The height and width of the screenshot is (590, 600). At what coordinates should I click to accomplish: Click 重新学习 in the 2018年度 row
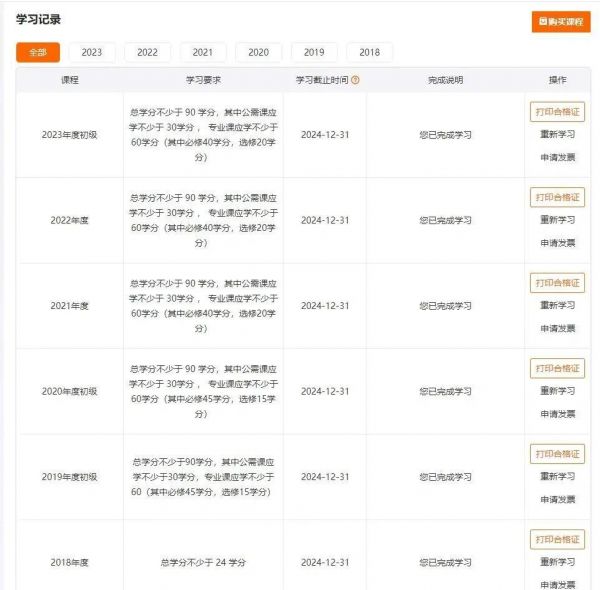(x=558, y=562)
